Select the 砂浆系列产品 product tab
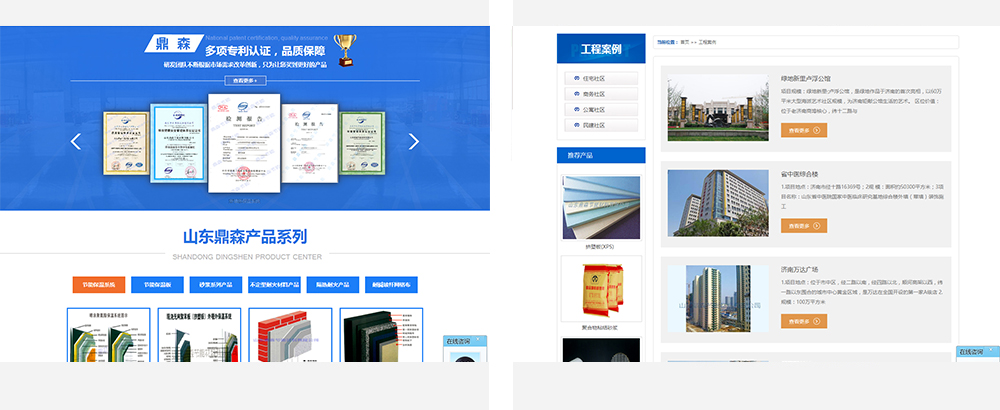 tap(216, 285)
